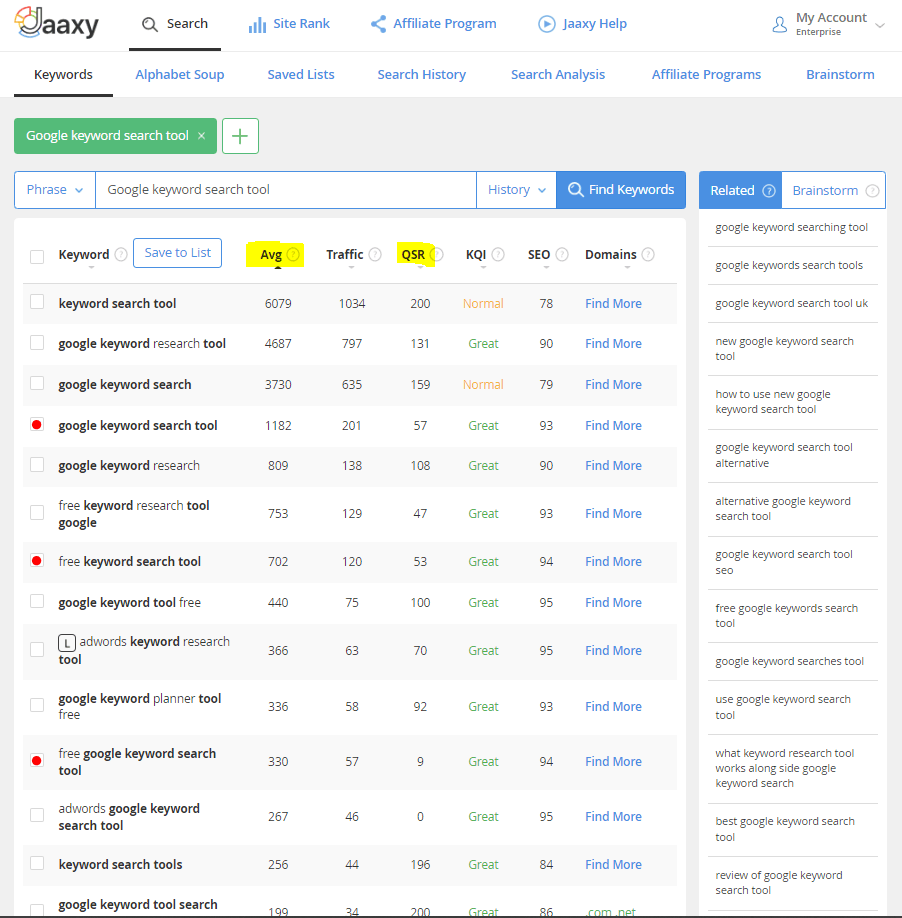This screenshot has width=902, height=918.
Task: Switch to the Brainstorm side panel tab
Action: 834,190
